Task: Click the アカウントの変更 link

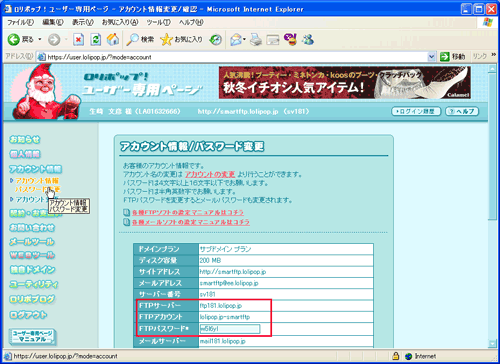Action: click(x=210, y=174)
